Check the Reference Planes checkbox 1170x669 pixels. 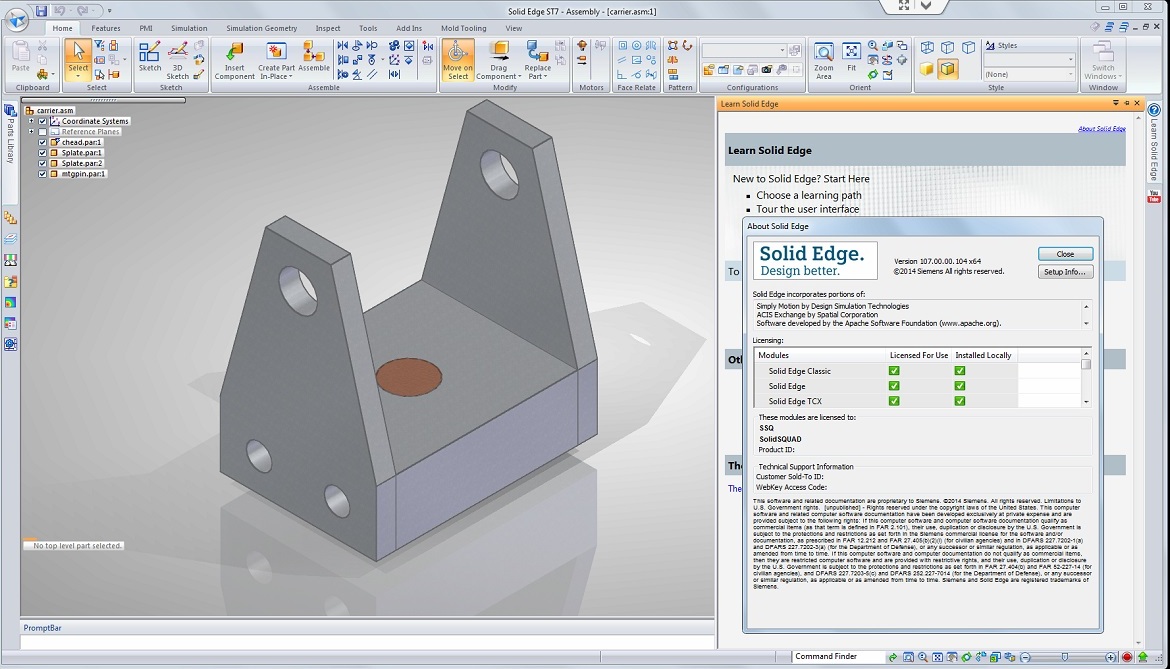[43, 131]
